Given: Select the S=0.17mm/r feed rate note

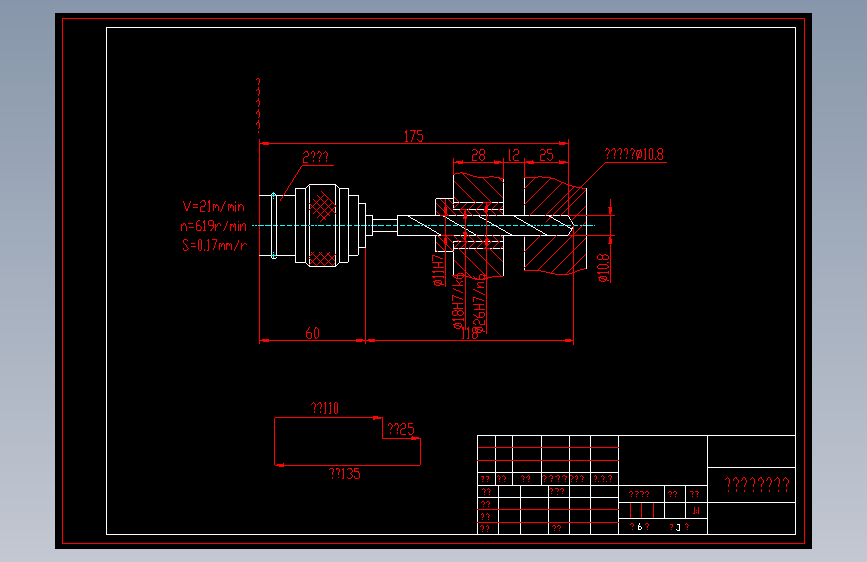Looking at the screenshot, I should [215, 245].
